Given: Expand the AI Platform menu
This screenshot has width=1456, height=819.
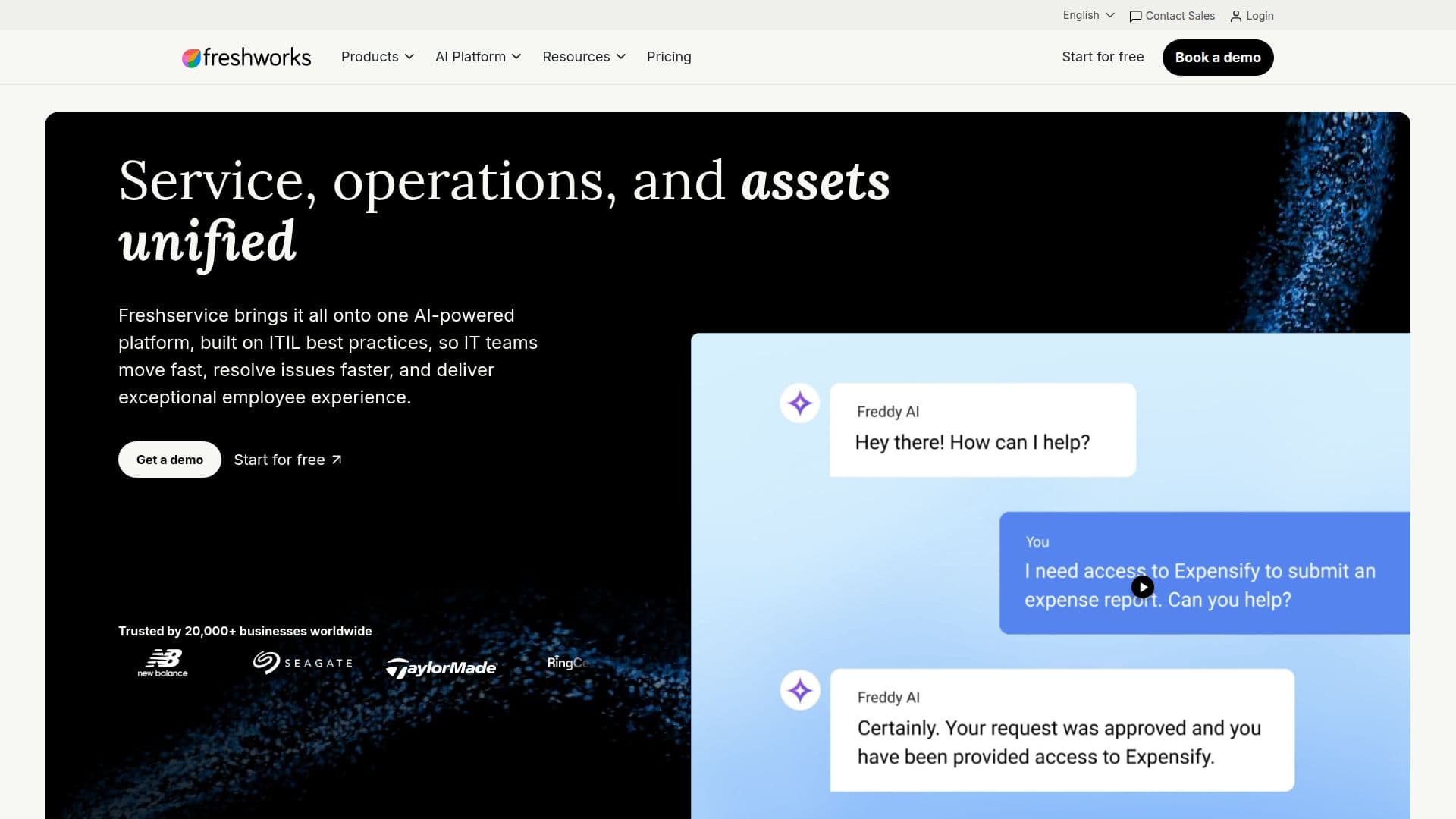Looking at the screenshot, I should (479, 57).
